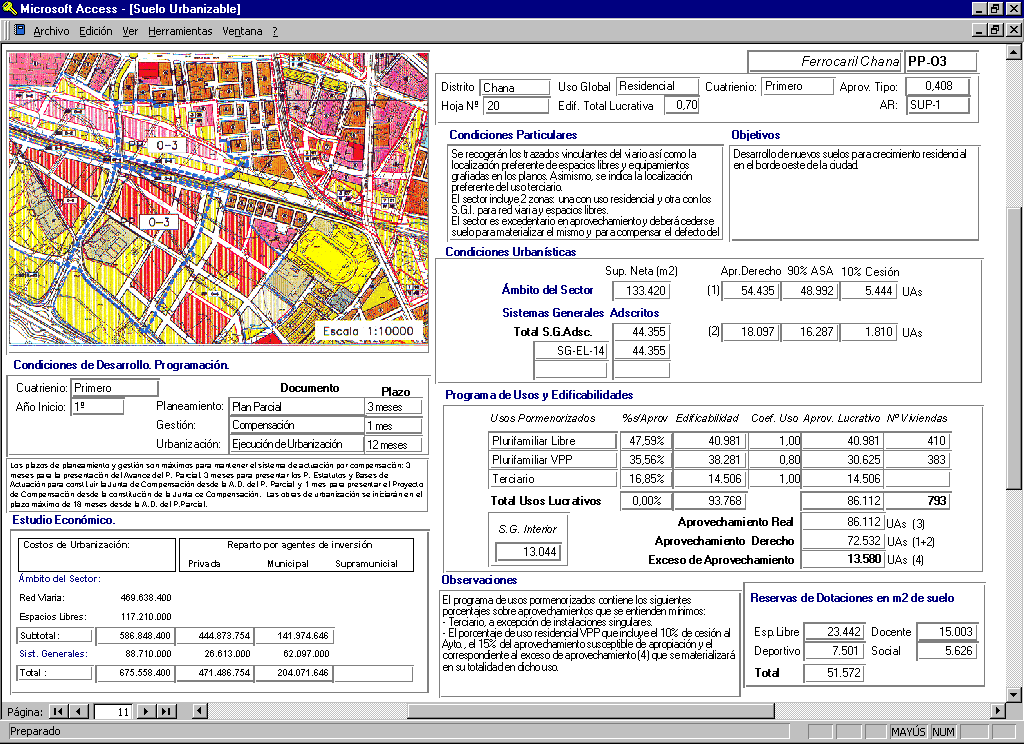Jump to the last report page
The image size is (1024, 744).
click(x=166, y=711)
